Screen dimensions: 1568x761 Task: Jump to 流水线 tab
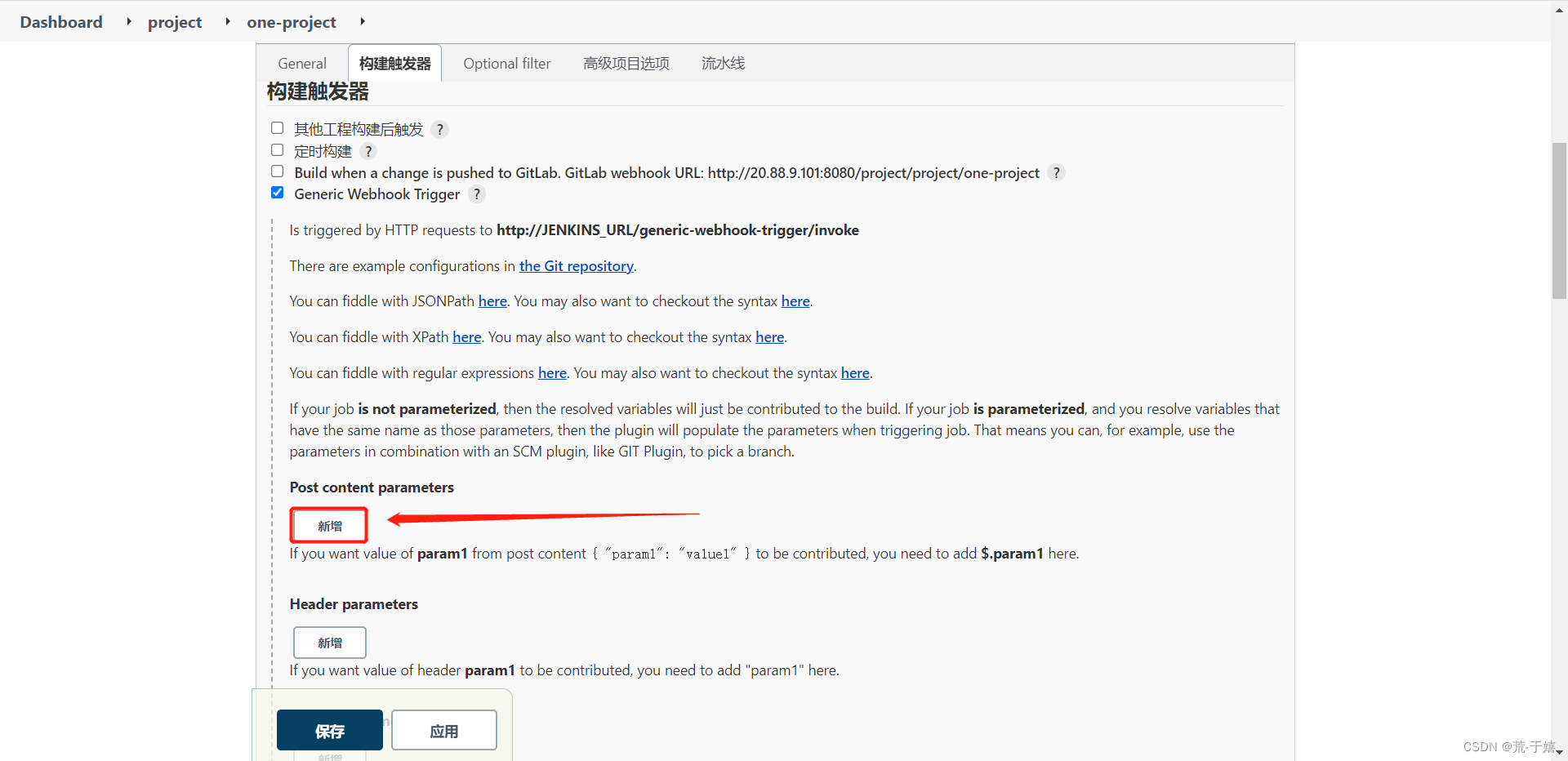[724, 63]
